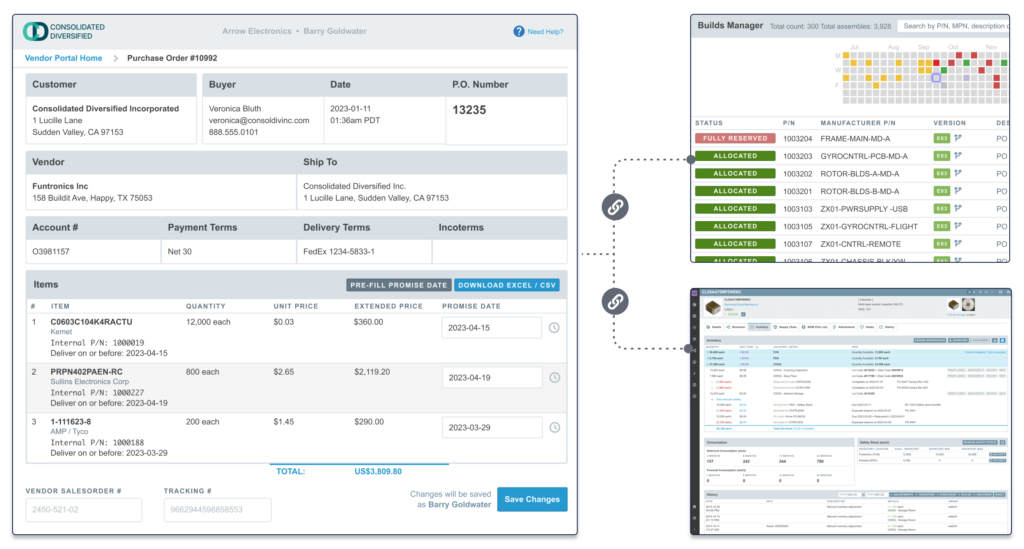1024x549 pixels.
Task: Click the branch icon in the GYROCNTRL-PCB-MD-A row
Action: coord(958,156)
